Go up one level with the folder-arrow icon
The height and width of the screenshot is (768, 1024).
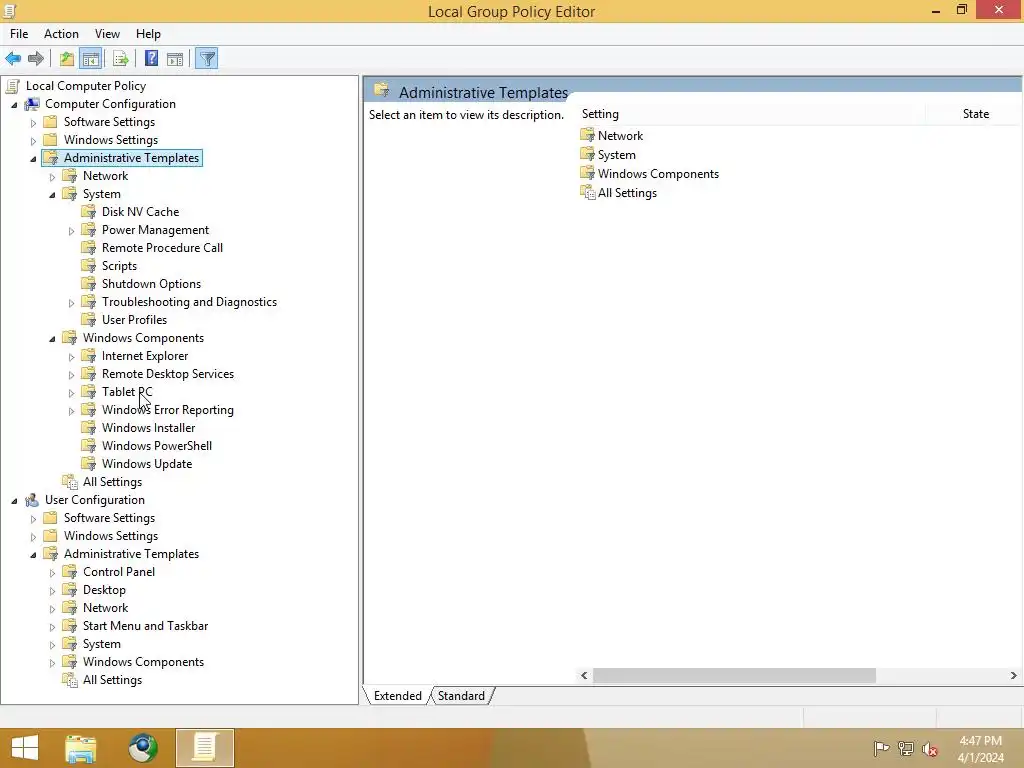point(67,59)
